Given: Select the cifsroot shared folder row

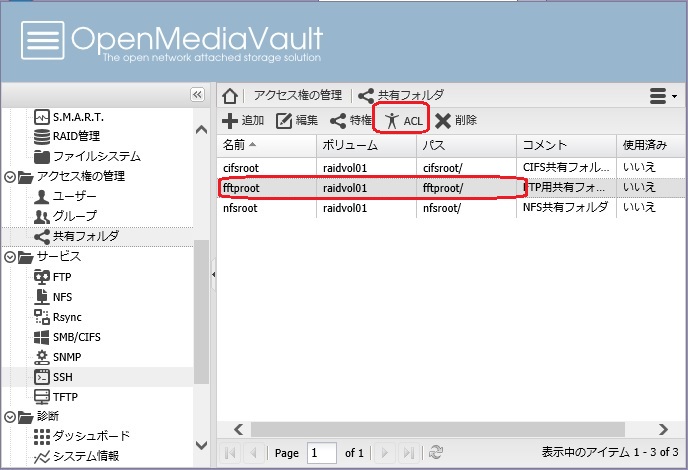Looking at the screenshot, I should [x=452, y=168].
